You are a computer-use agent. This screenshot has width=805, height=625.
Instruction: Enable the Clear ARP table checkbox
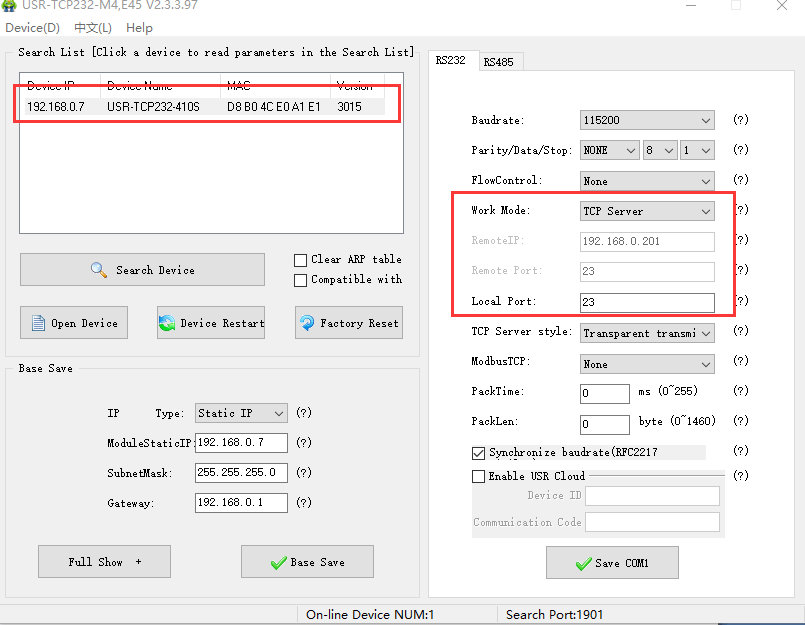(300, 260)
